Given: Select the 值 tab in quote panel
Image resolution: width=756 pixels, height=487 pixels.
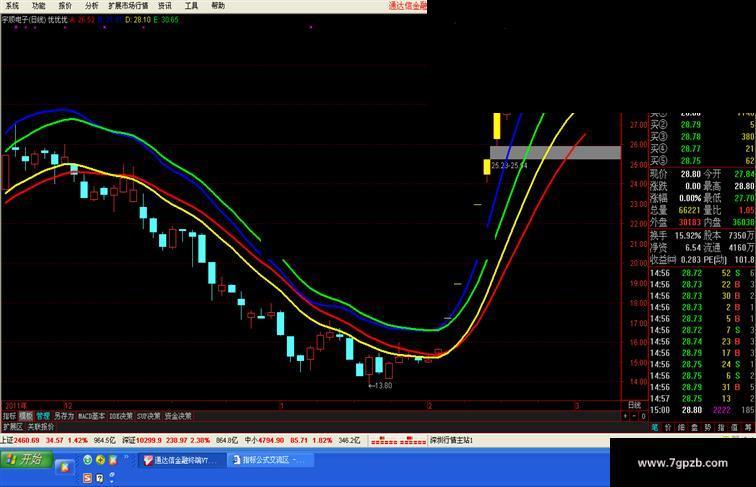Looking at the screenshot, I should 733,427.
